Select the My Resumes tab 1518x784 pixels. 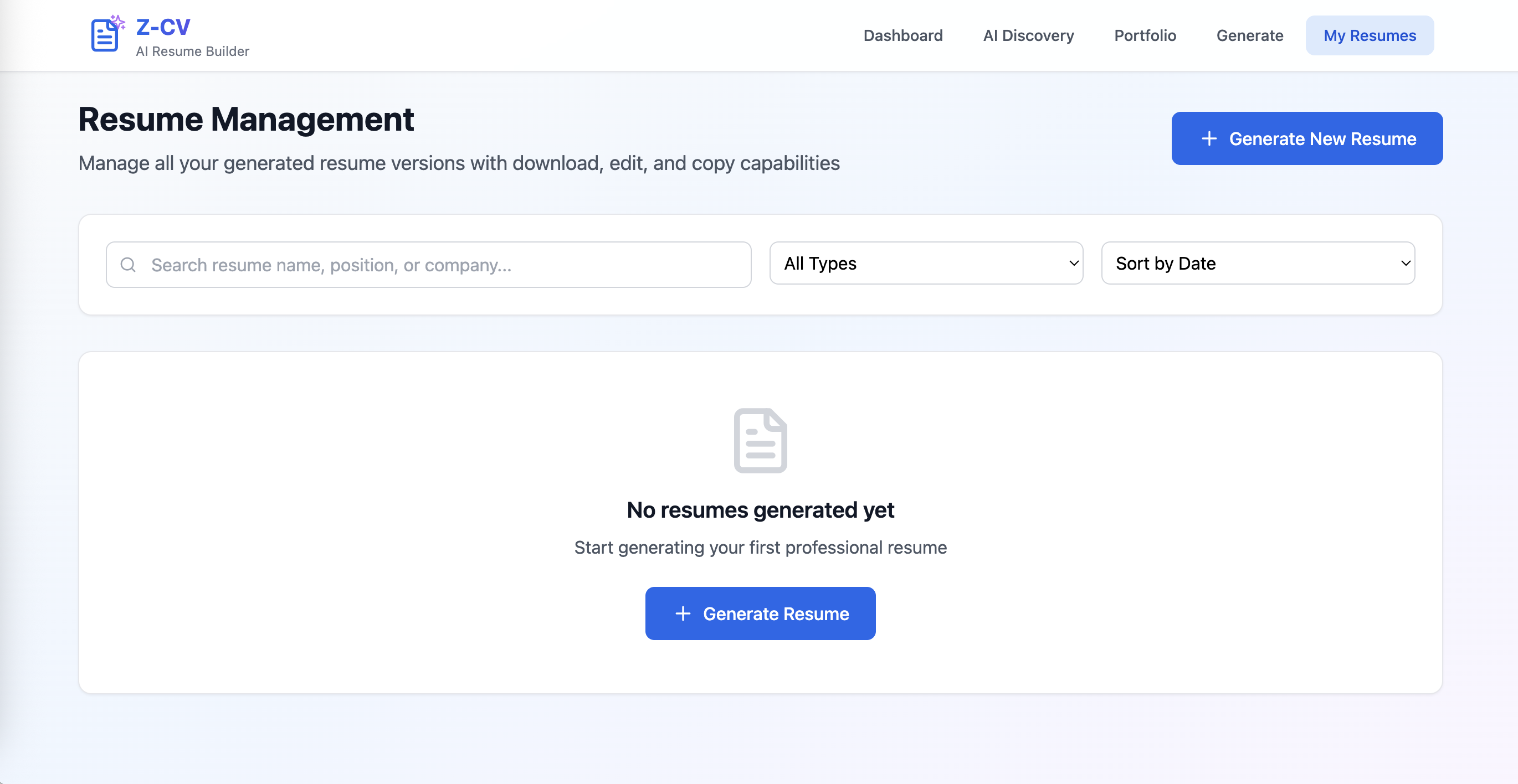[x=1369, y=35]
